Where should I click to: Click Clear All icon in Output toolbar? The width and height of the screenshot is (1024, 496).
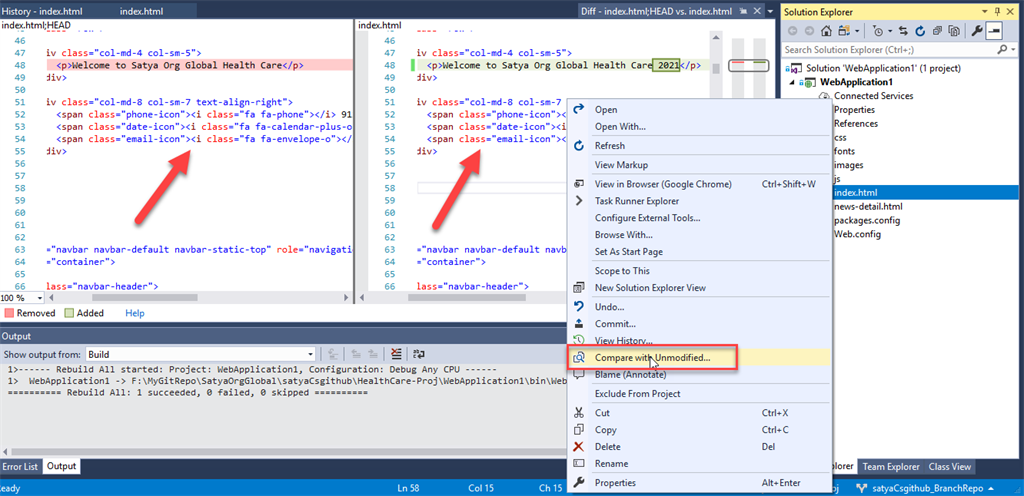(397, 354)
